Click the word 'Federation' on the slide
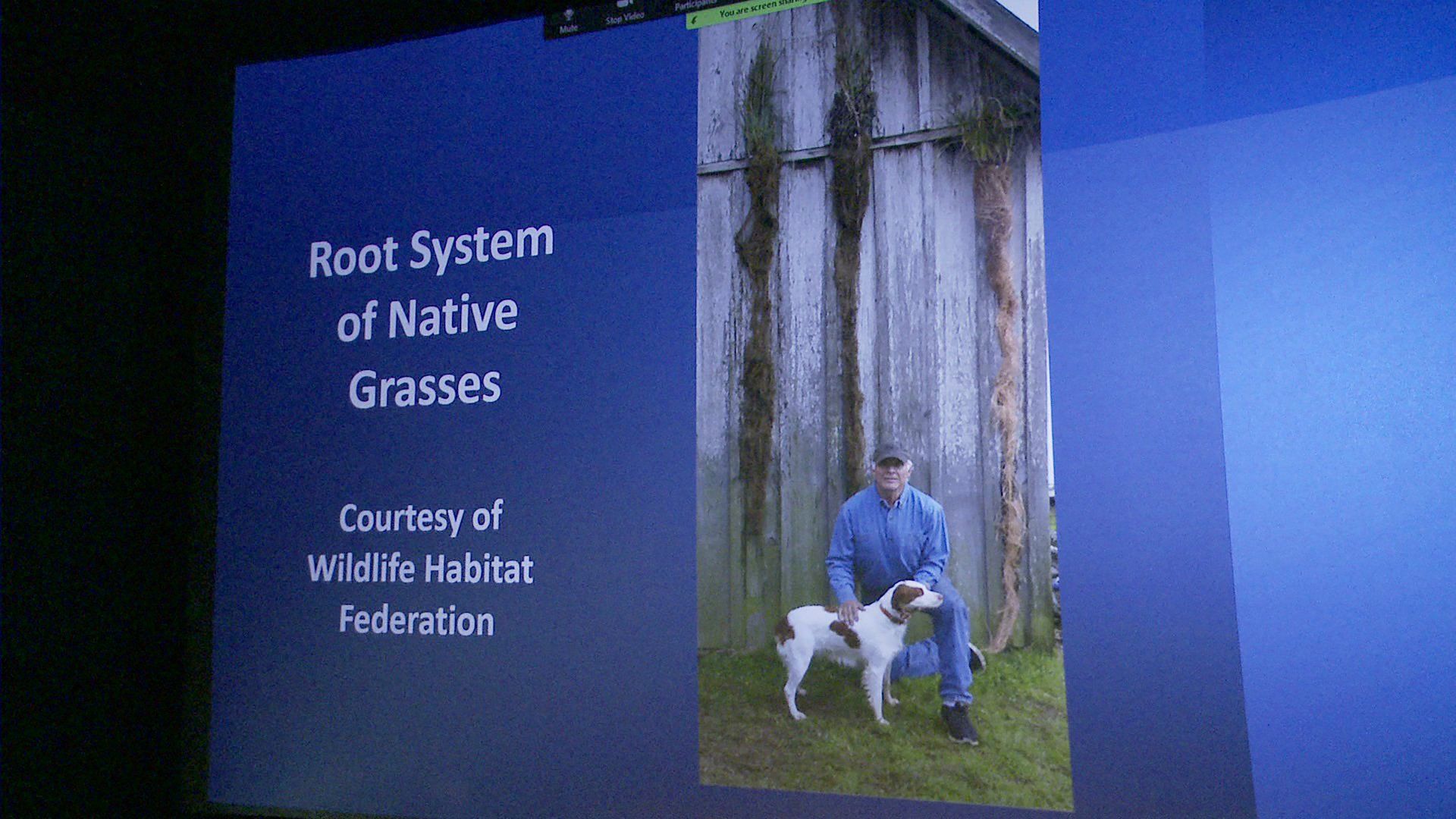The image size is (1456, 819). (416, 620)
